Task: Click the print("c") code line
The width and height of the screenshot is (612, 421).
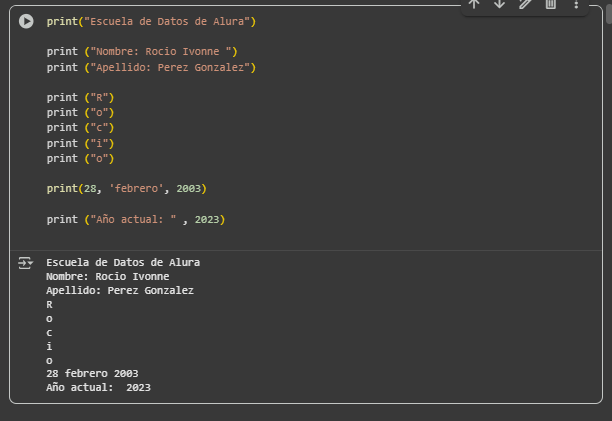Action: coord(81,127)
